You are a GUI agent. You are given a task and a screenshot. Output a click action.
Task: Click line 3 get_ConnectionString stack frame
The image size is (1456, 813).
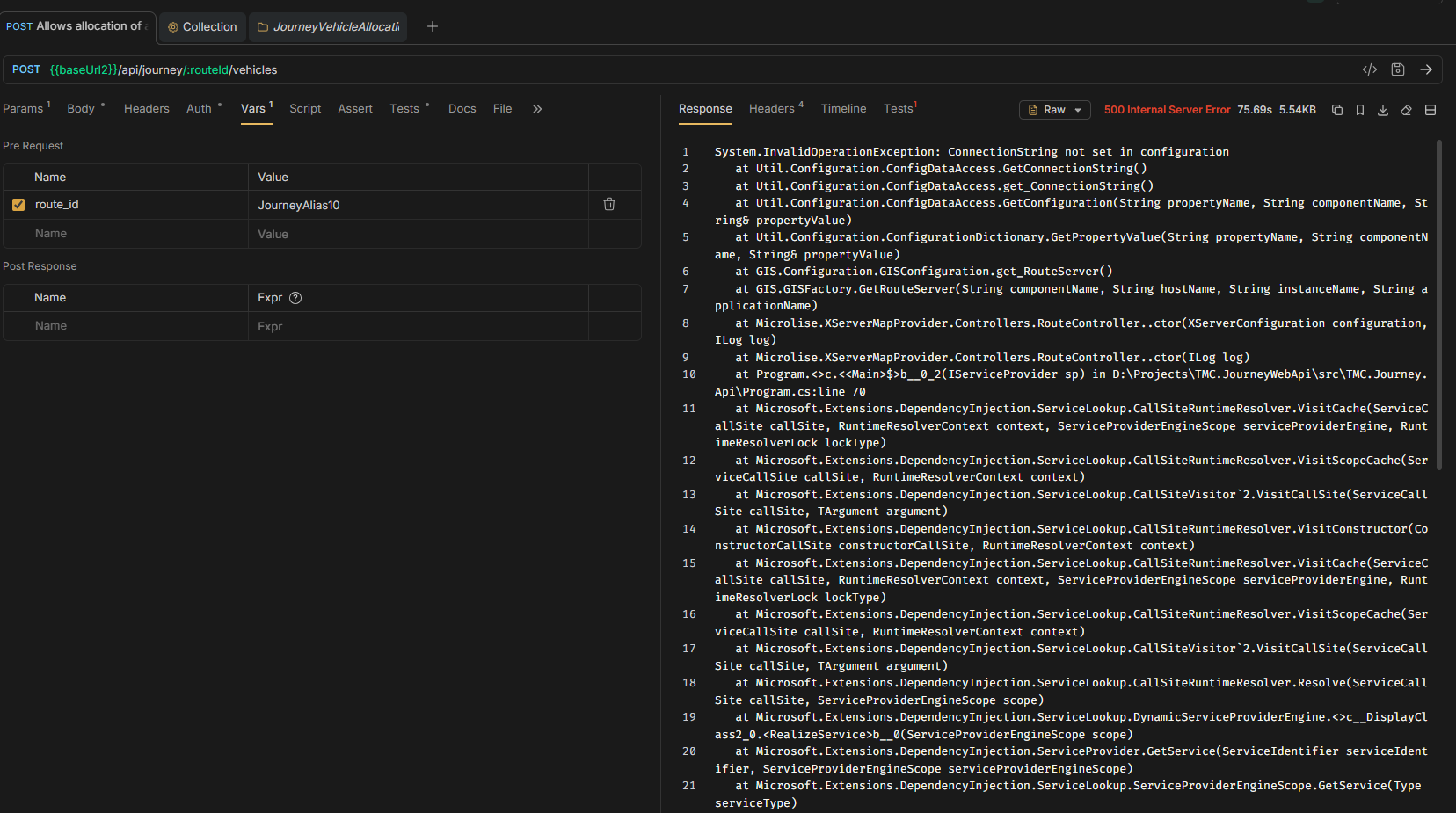point(944,186)
